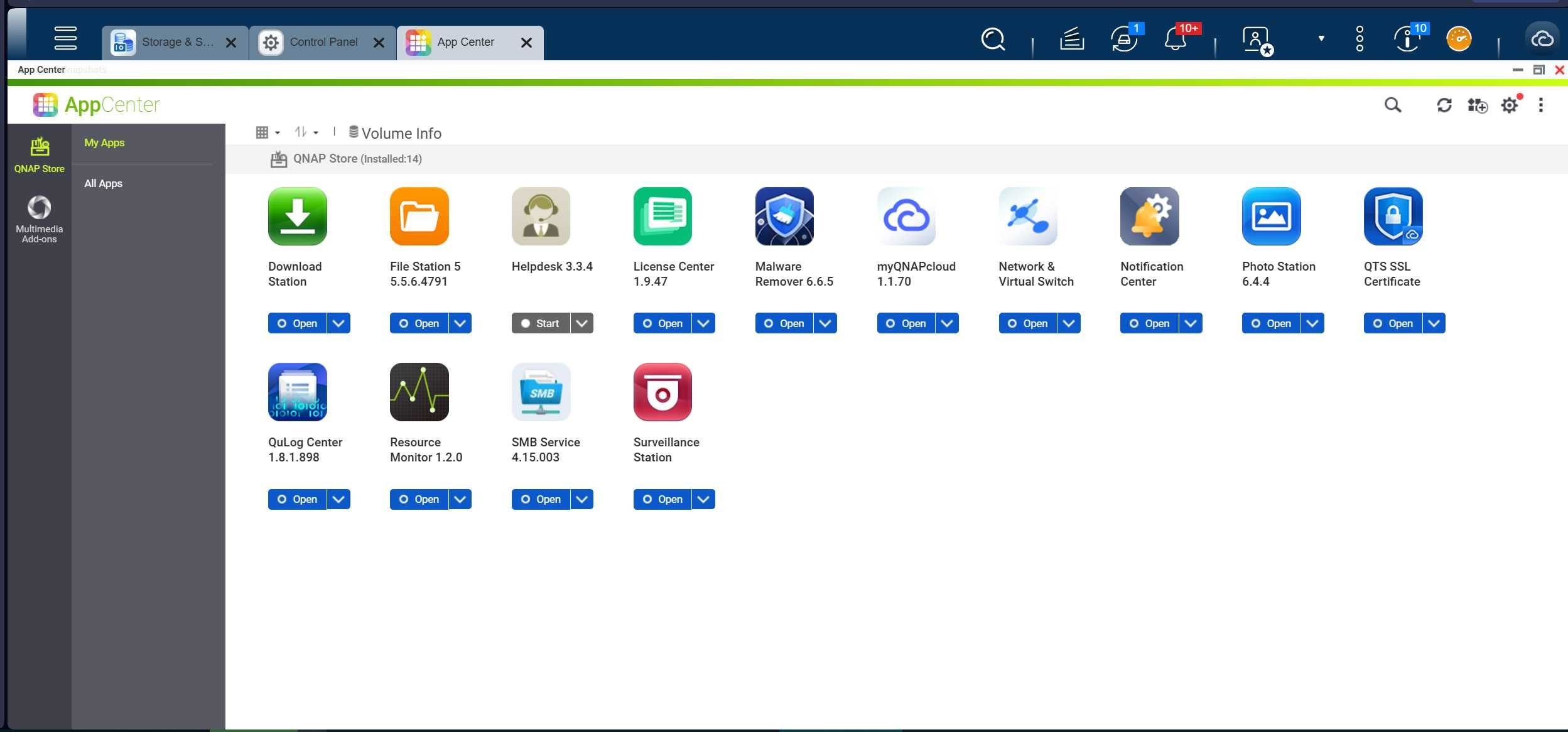Open App Center settings gear
This screenshot has height=732, width=1568.
[x=1510, y=105]
